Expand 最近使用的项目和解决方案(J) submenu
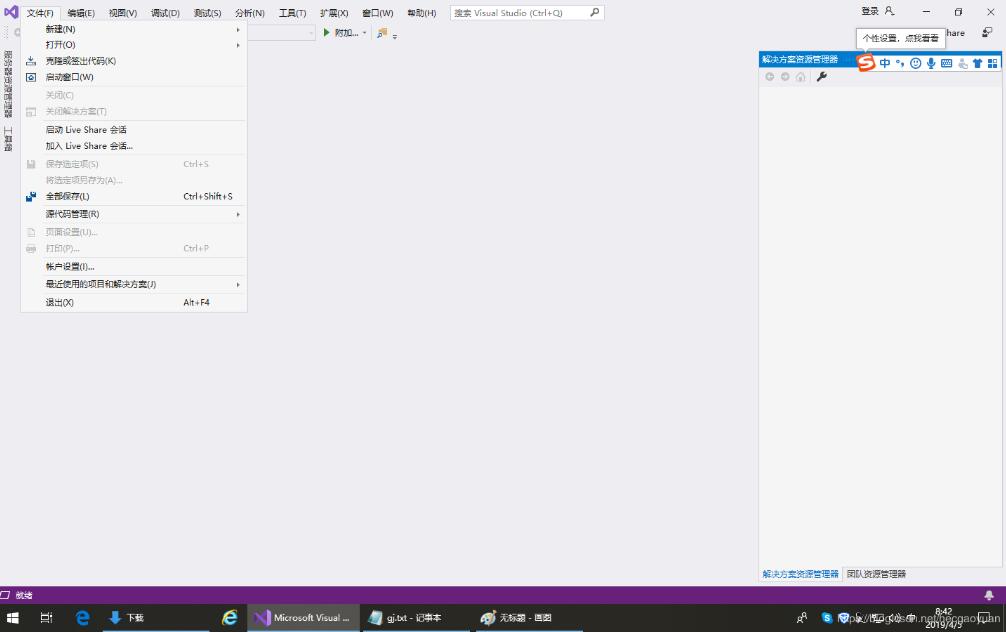1006x632 pixels. pyautogui.click(x=134, y=284)
